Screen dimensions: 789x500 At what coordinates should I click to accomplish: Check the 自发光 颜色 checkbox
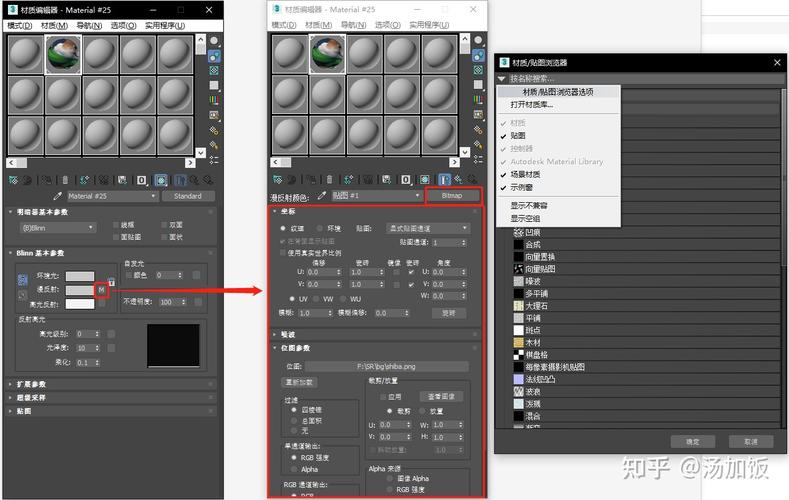(129, 275)
